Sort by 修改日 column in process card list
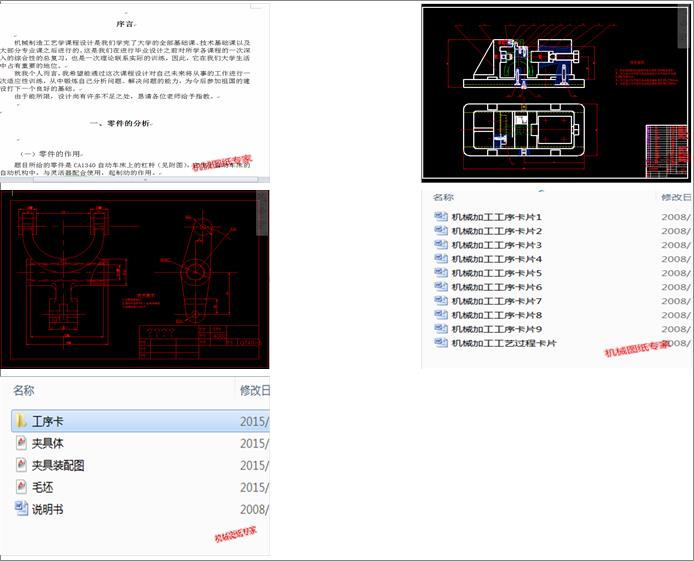 [x=676, y=197]
